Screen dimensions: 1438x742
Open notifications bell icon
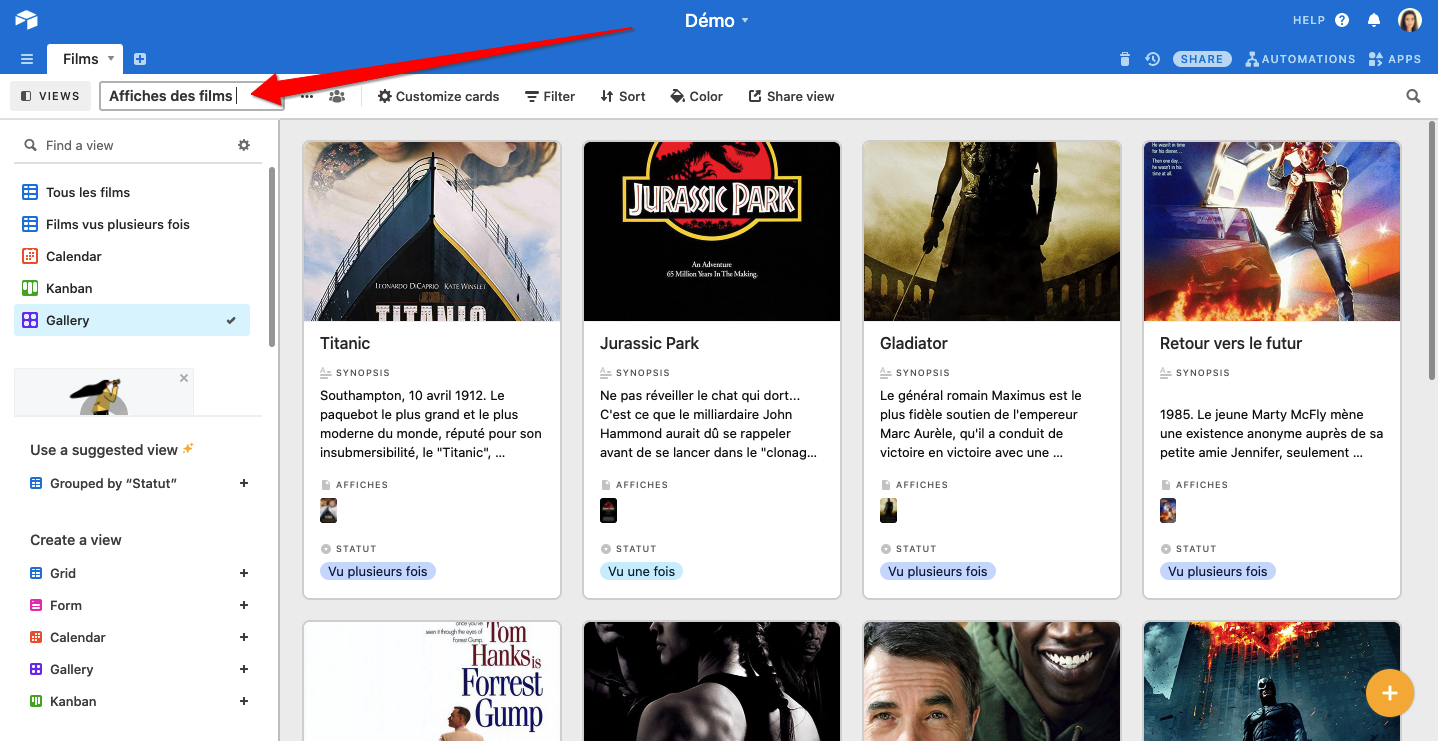[1374, 20]
